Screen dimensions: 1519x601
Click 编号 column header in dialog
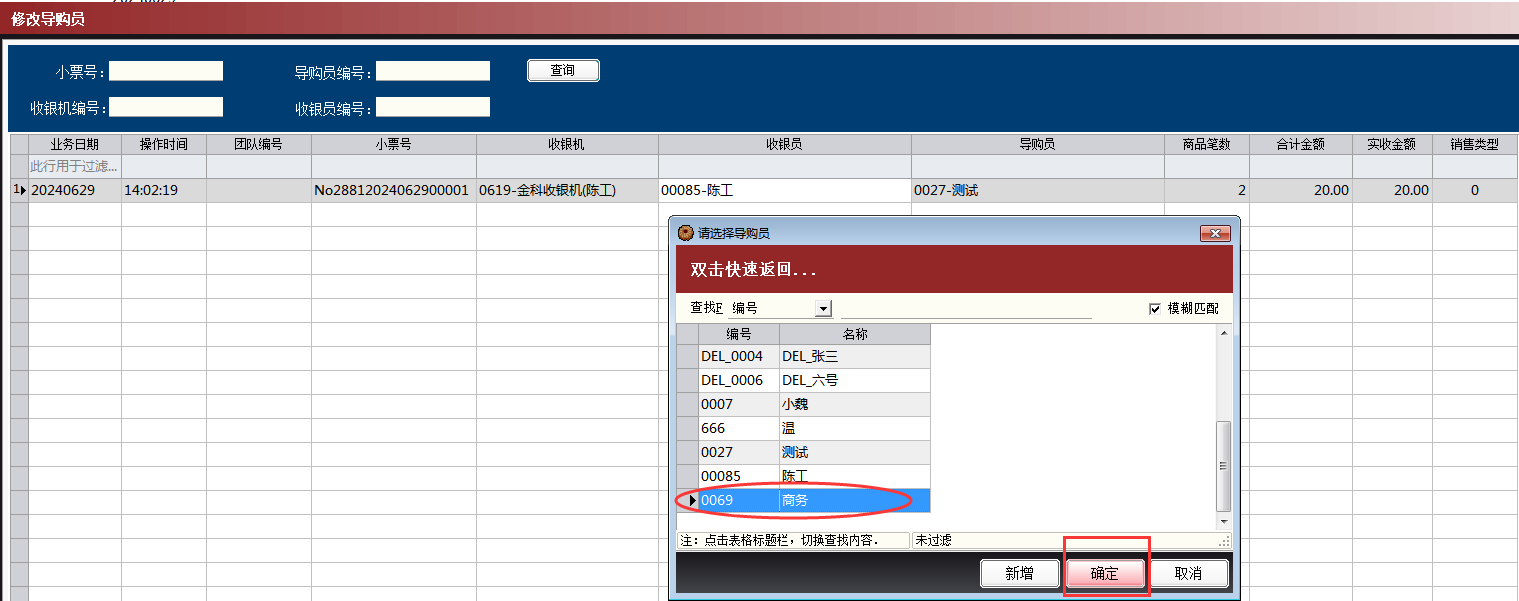[738, 334]
